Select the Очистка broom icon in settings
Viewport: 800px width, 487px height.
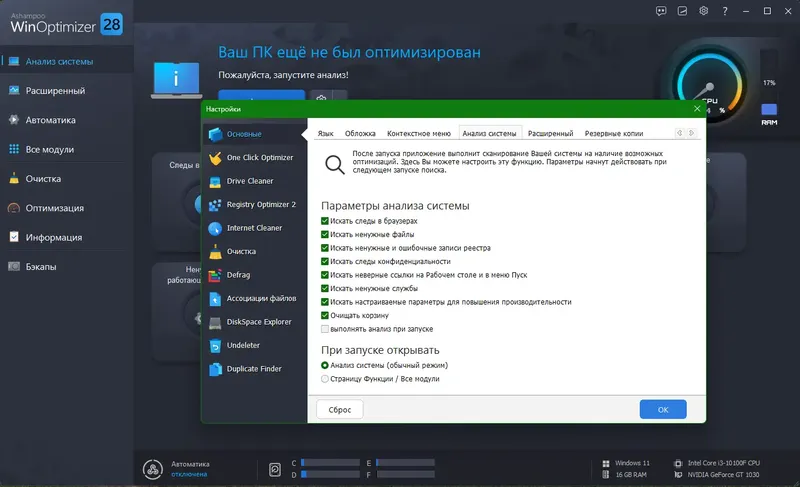215,252
